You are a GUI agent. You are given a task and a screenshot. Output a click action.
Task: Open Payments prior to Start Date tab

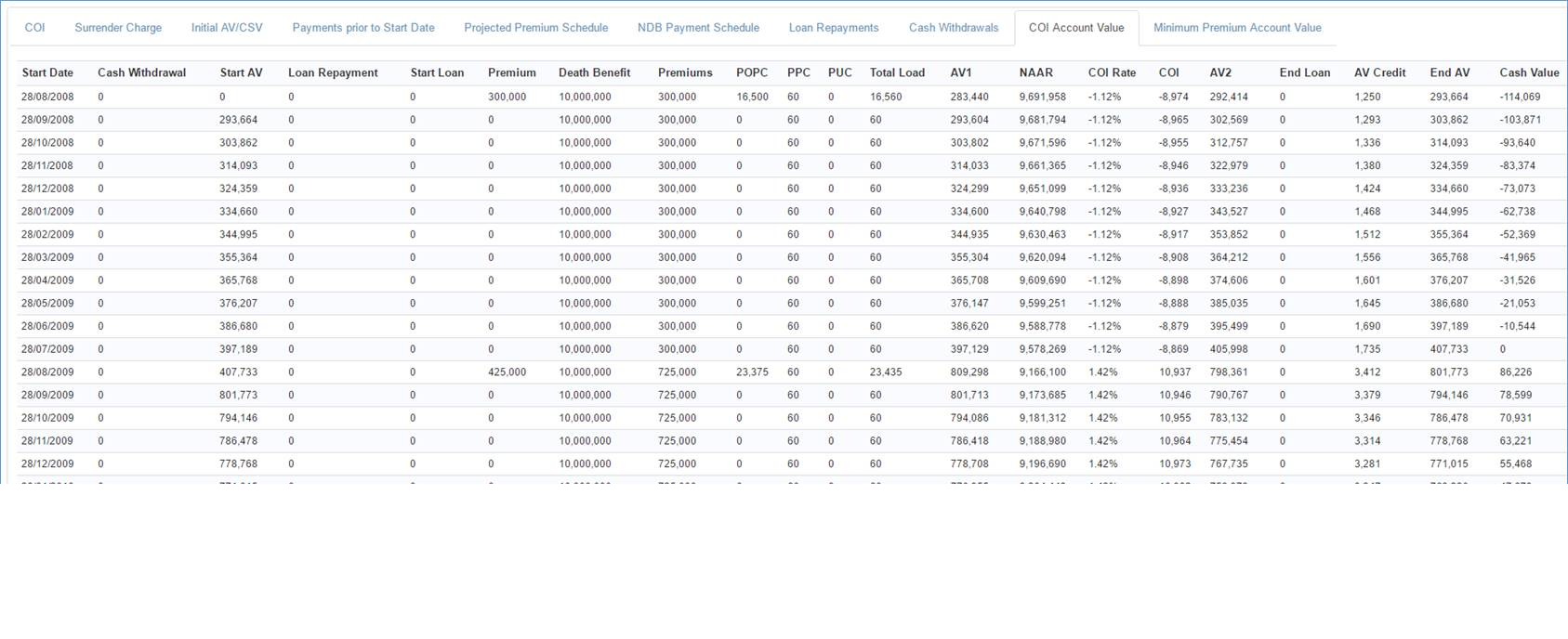point(363,28)
